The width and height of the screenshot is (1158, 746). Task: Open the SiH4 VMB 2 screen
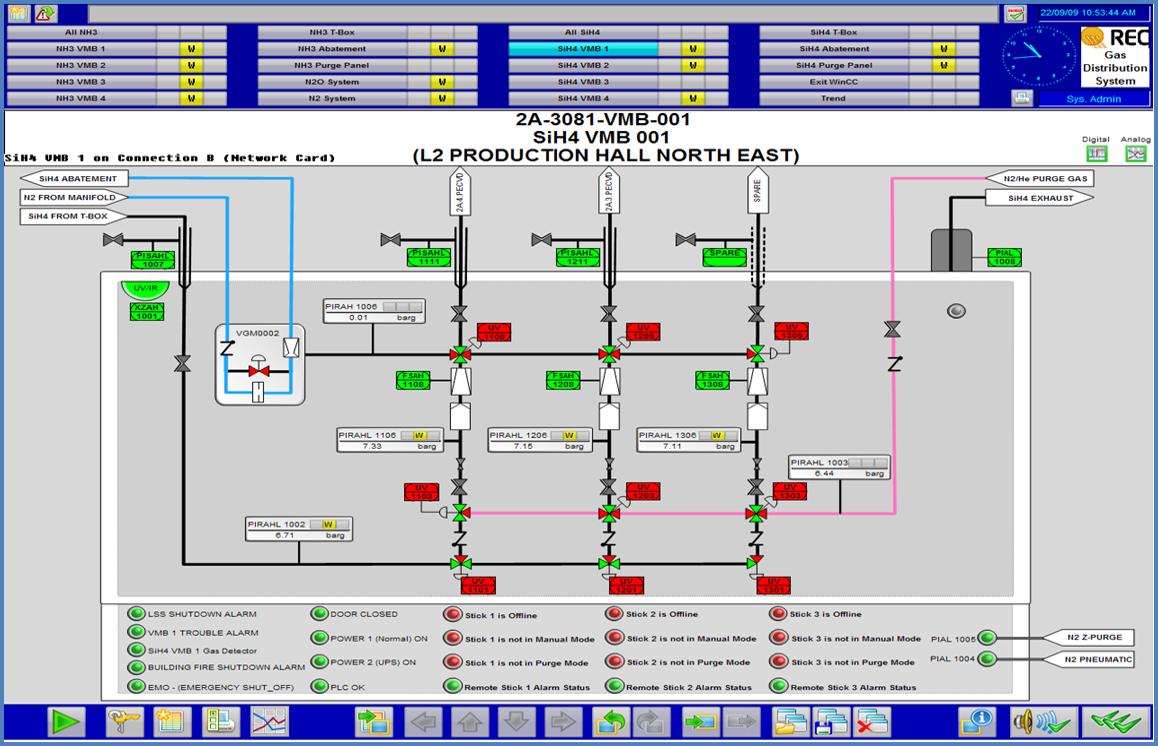583,65
